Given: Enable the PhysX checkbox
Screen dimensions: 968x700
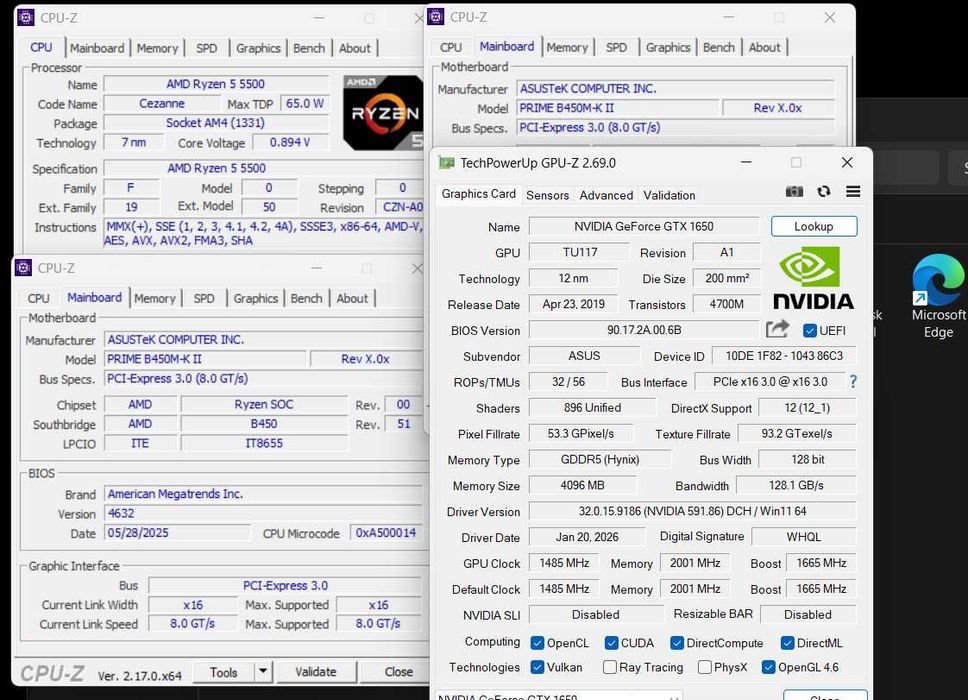Looking at the screenshot, I should pos(704,667).
